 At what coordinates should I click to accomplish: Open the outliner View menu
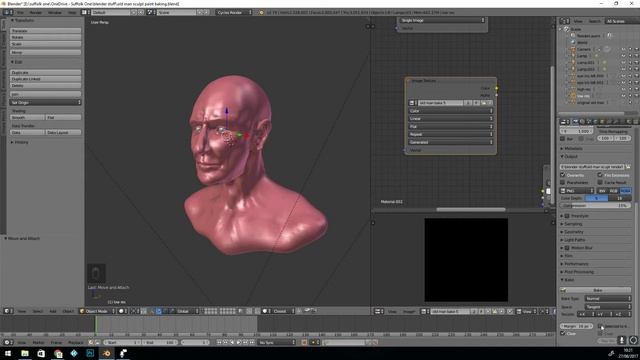[x=578, y=21]
